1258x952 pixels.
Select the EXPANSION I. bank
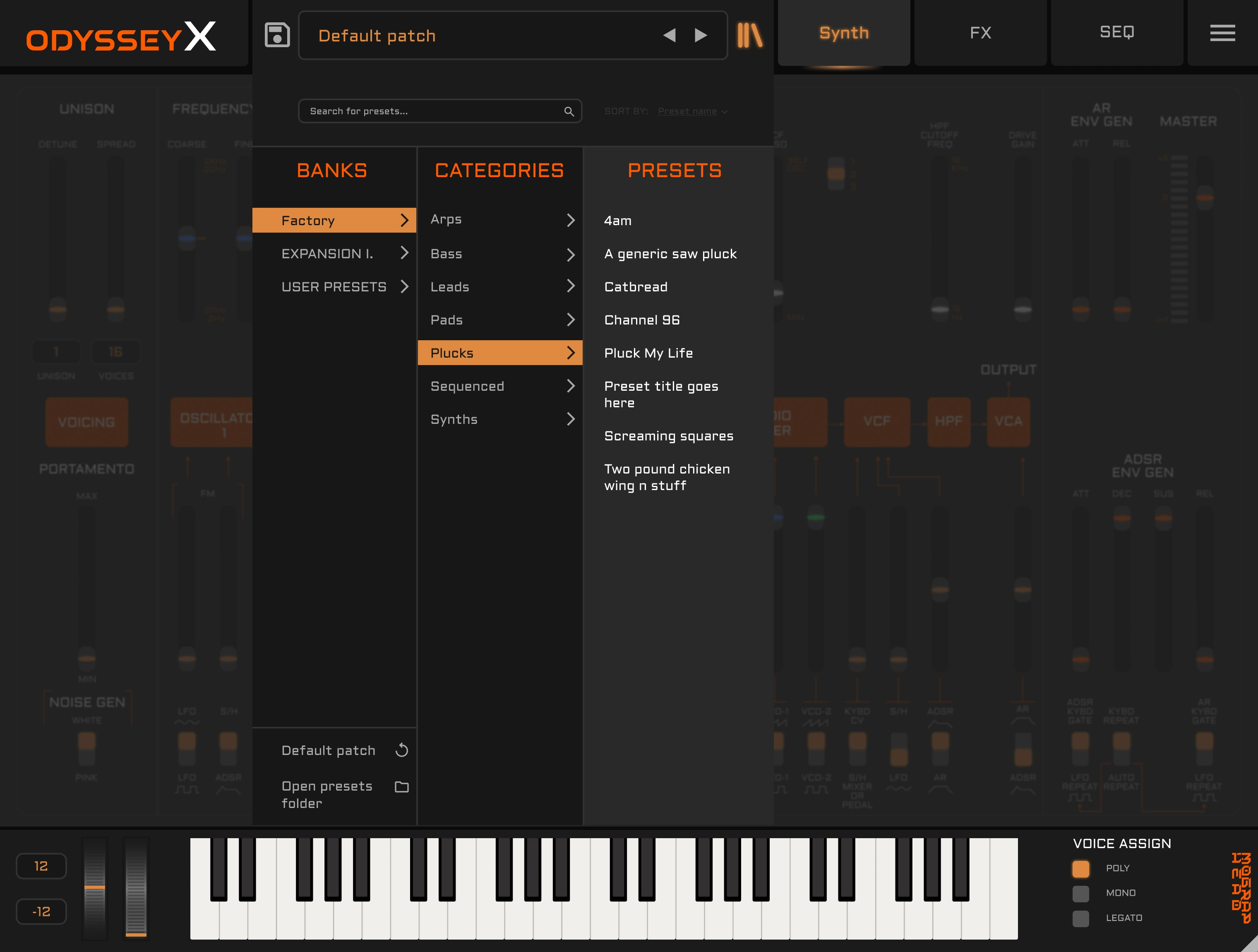[334, 254]
